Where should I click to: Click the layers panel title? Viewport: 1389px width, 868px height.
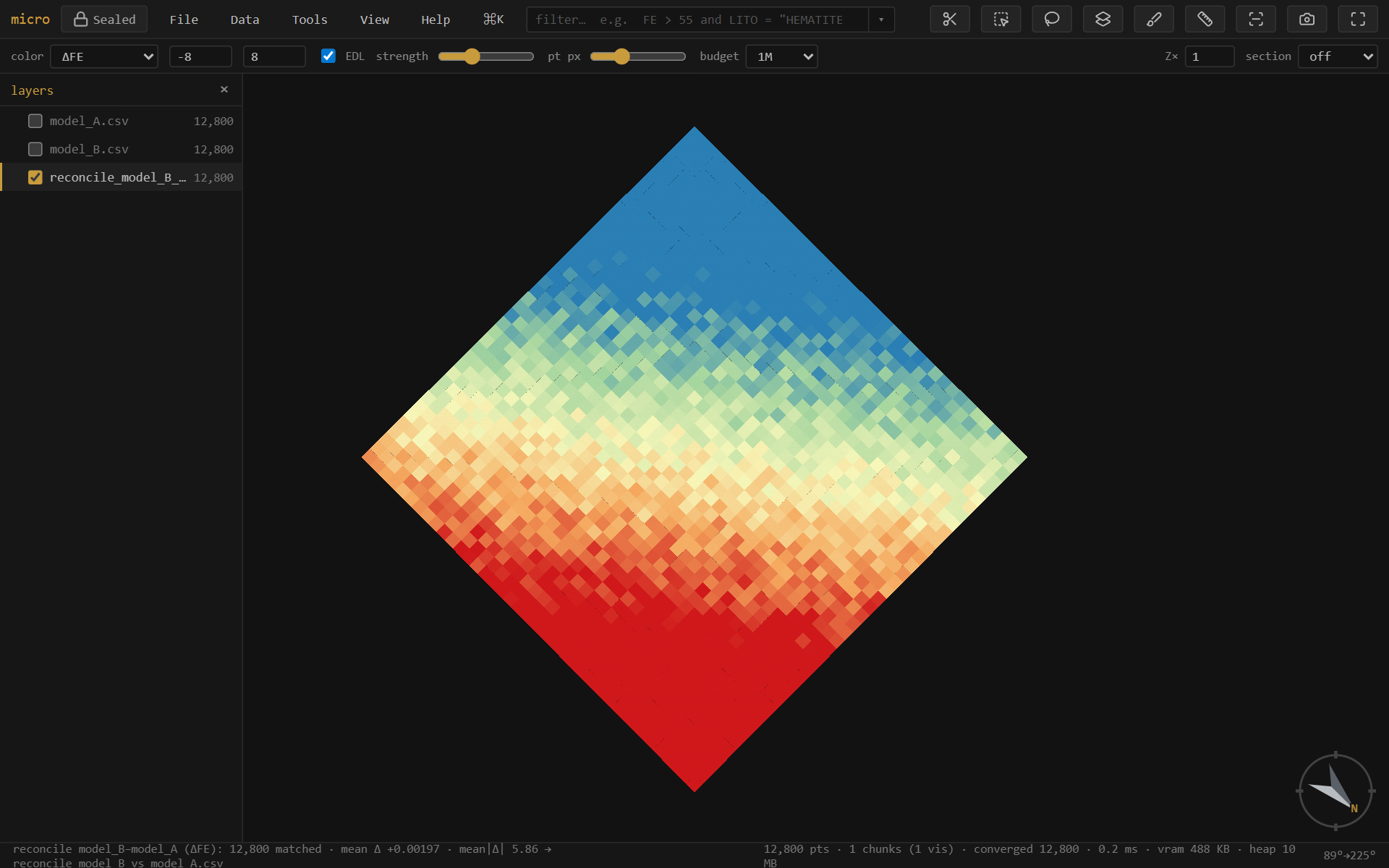pos(32,90)
